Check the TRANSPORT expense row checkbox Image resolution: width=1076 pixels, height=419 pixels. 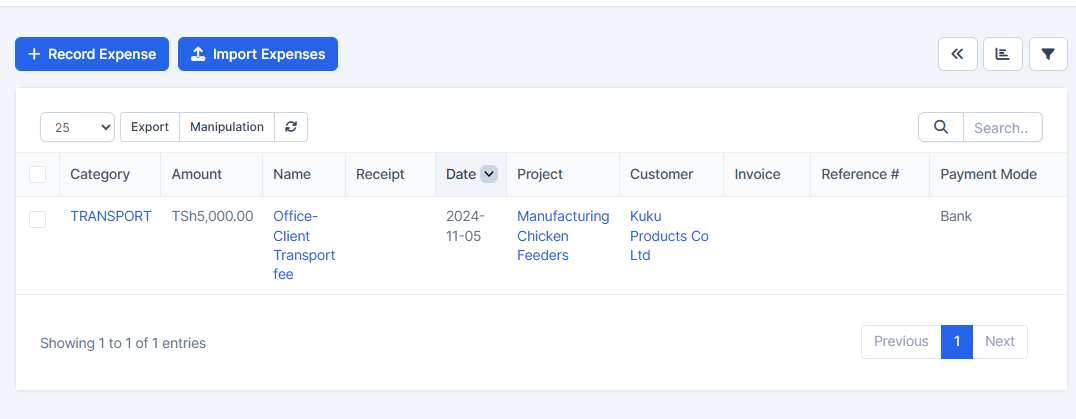[38, 219]
